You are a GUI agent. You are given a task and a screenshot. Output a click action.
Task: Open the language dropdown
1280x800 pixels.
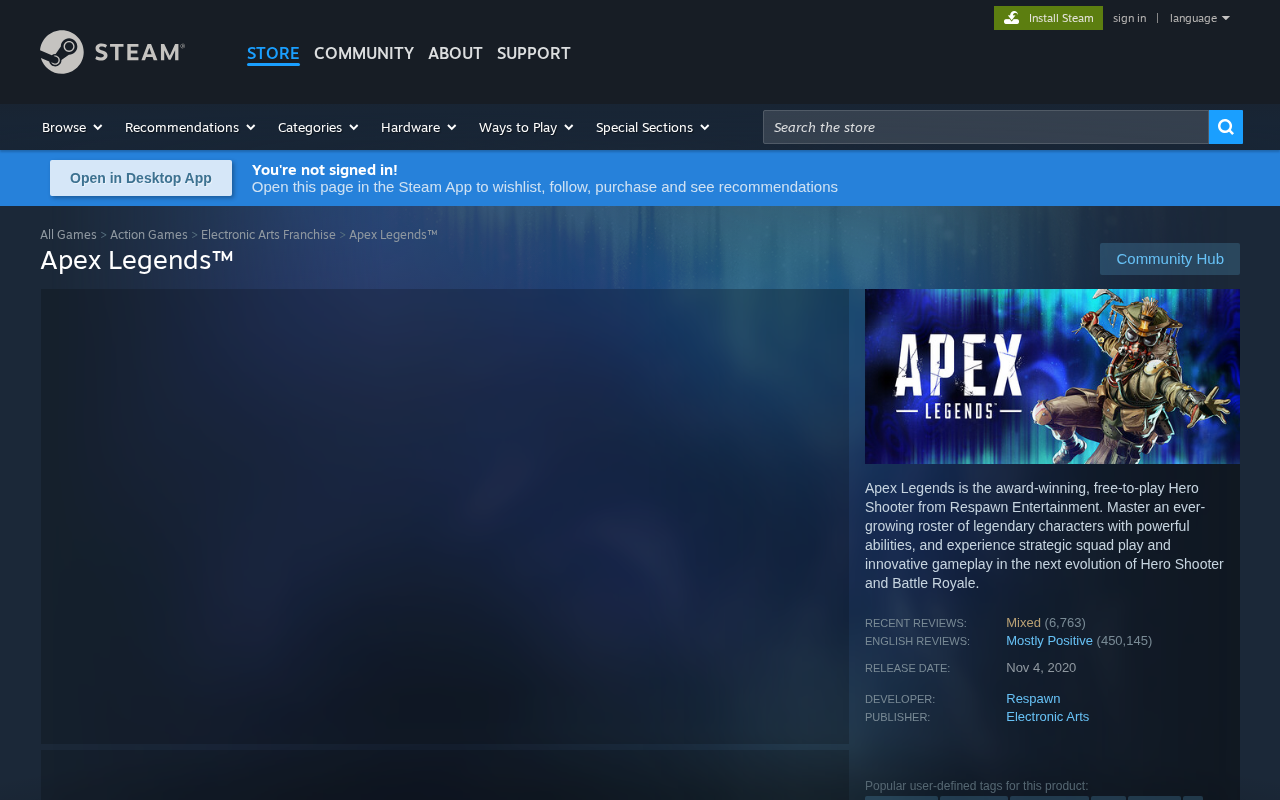[1199, 18]
